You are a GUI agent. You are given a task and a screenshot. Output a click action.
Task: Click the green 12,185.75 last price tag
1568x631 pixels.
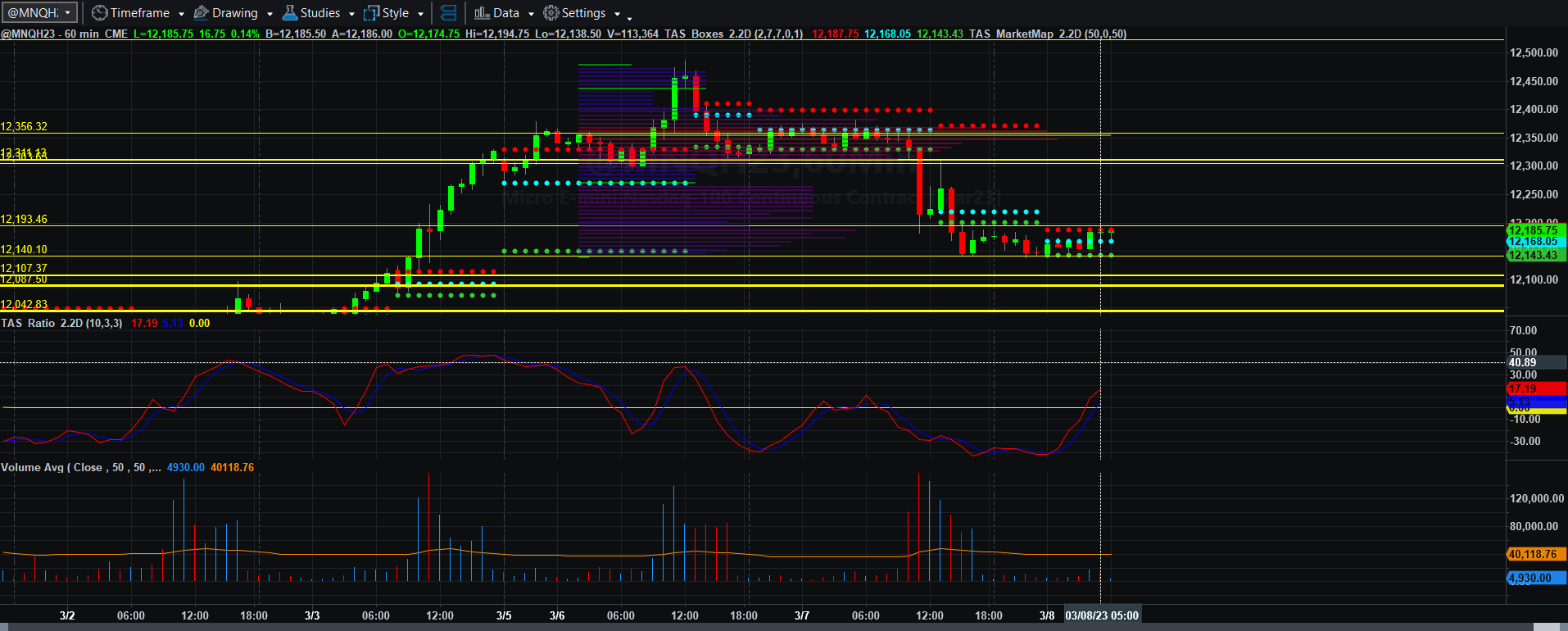coord(1536,230)
